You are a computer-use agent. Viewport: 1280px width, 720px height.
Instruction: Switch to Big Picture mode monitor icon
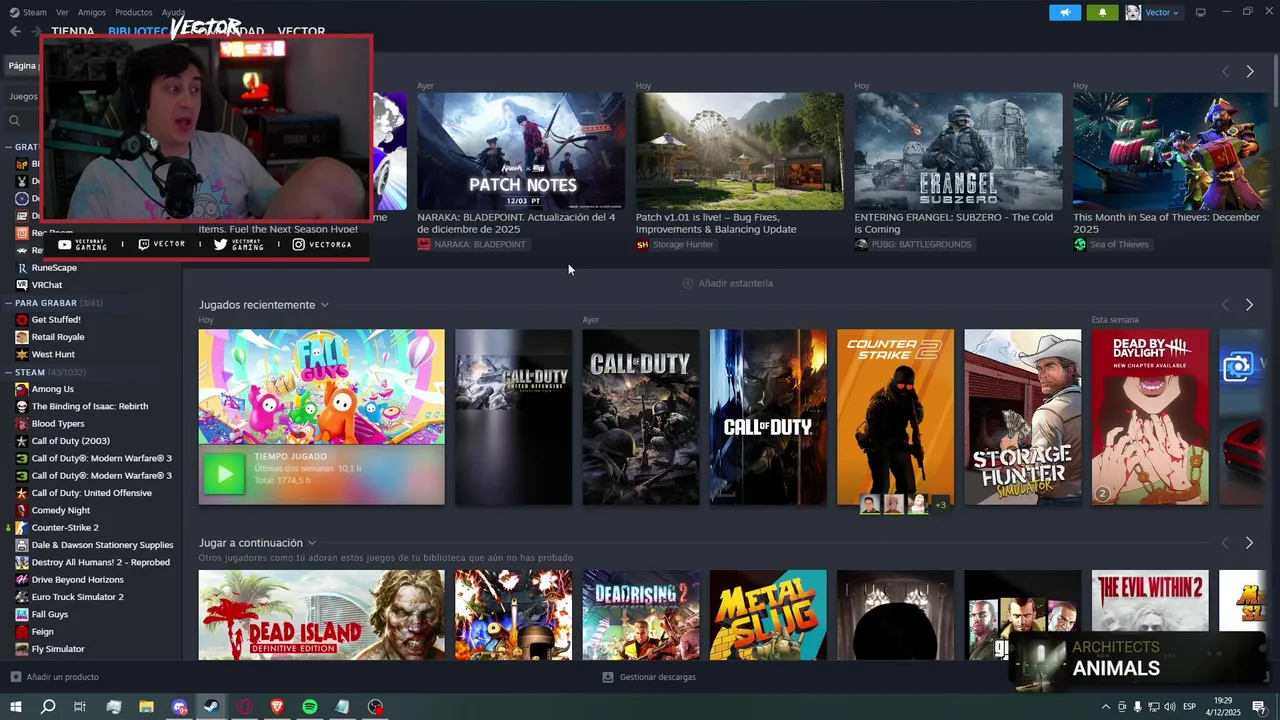[1201, 12]
